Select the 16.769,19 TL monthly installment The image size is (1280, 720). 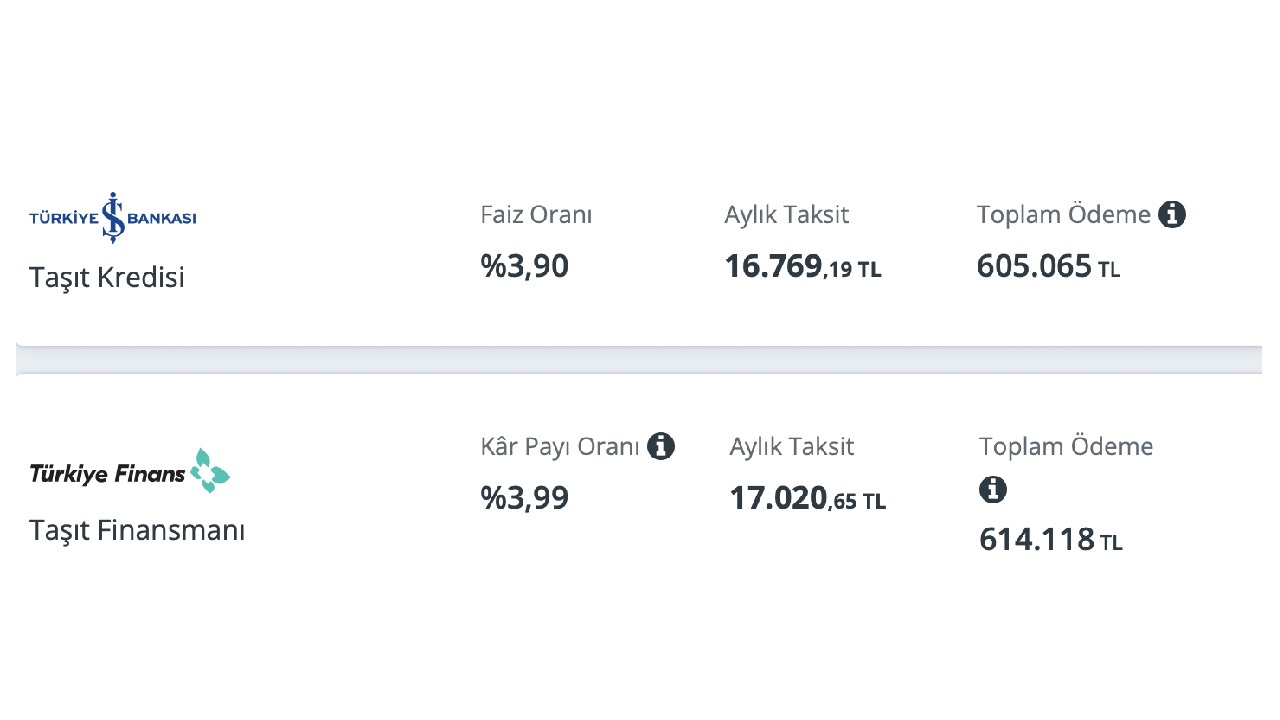tap(803, 267)
